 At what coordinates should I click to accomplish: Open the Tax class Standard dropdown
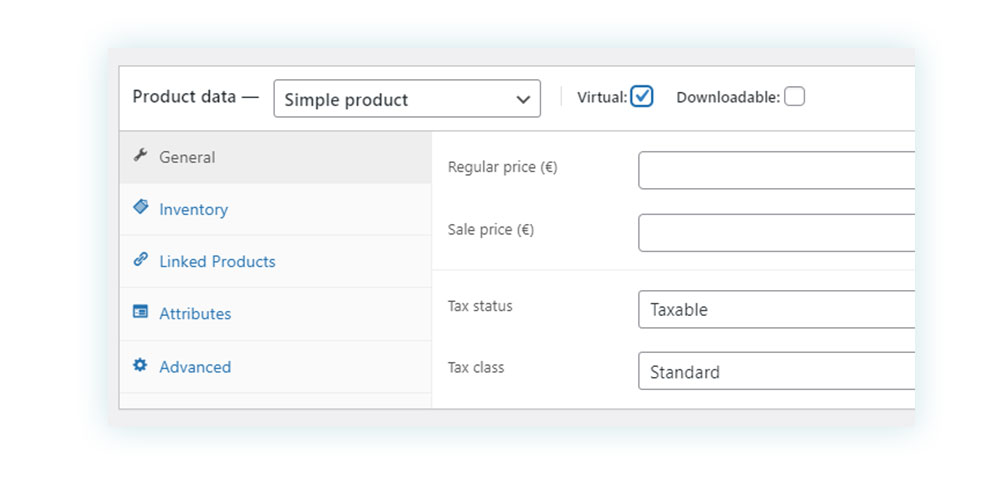click(x=776, y=371)
